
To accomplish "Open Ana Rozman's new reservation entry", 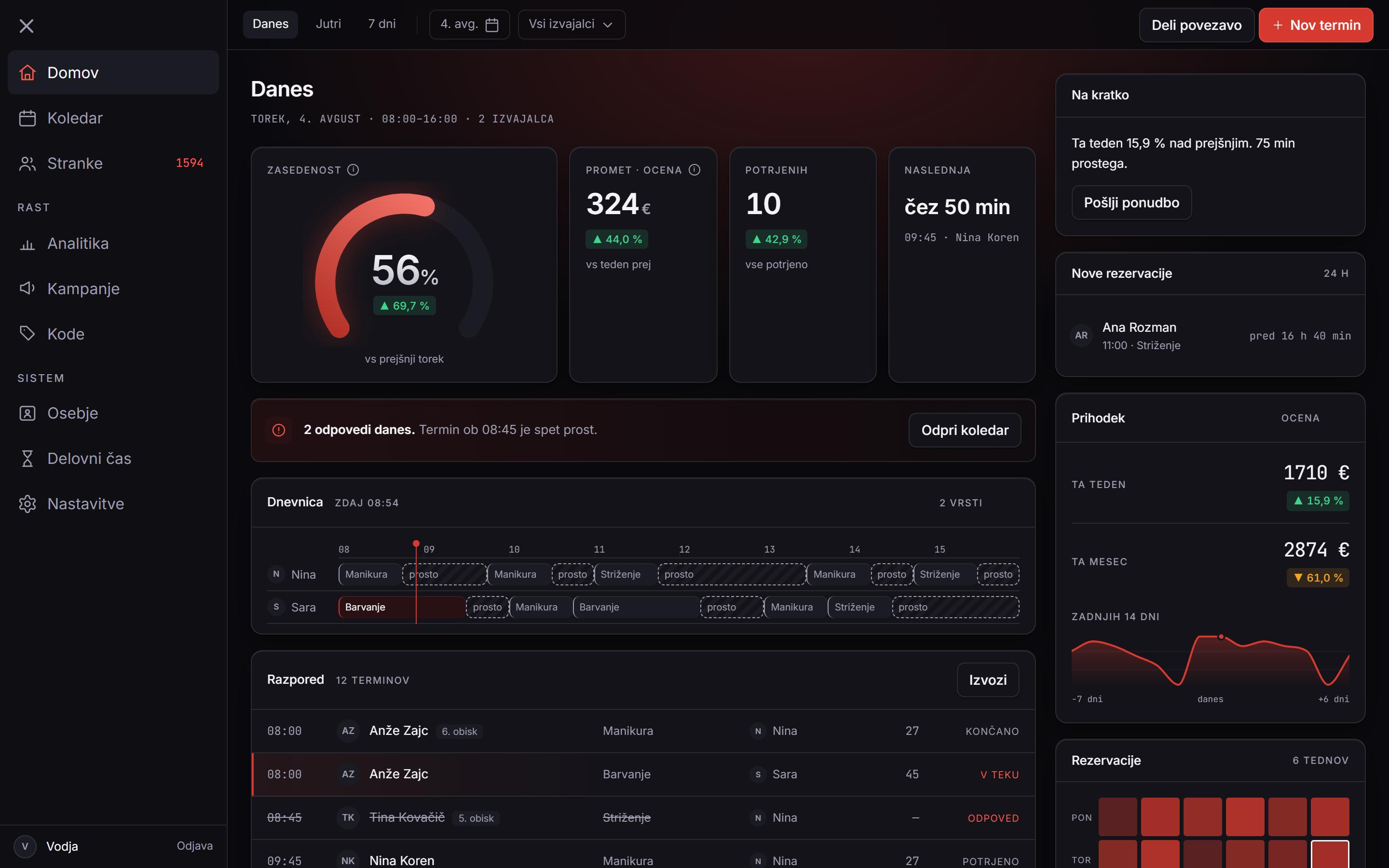I will click(x=1210, y=336).
